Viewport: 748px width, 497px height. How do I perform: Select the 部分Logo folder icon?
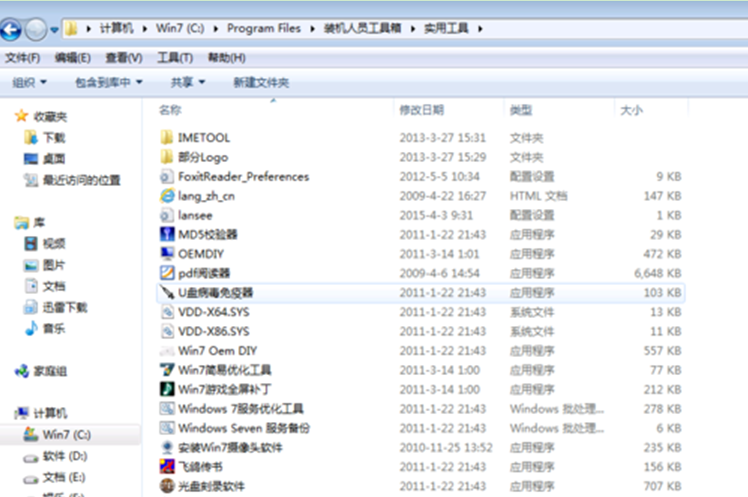tap(166, 157)
